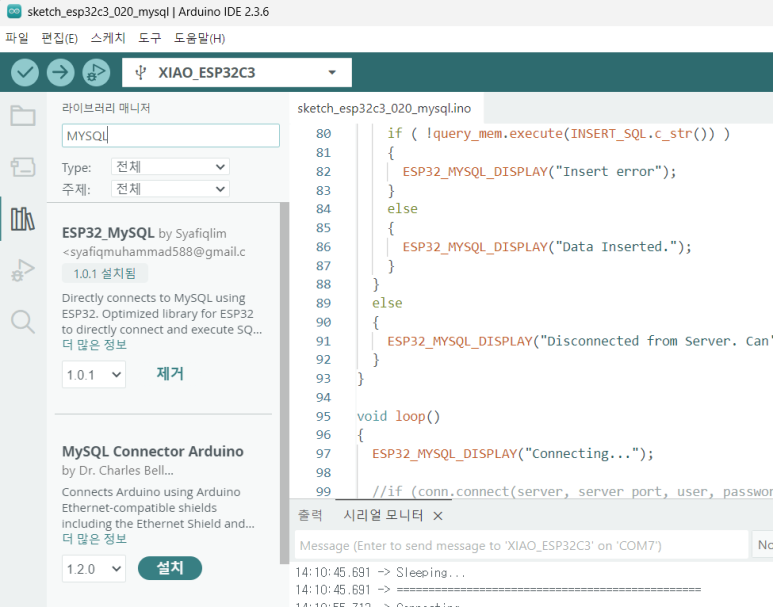Click the serial Message input field
Viewport: 773px width, 607px height.
[522, 545]
